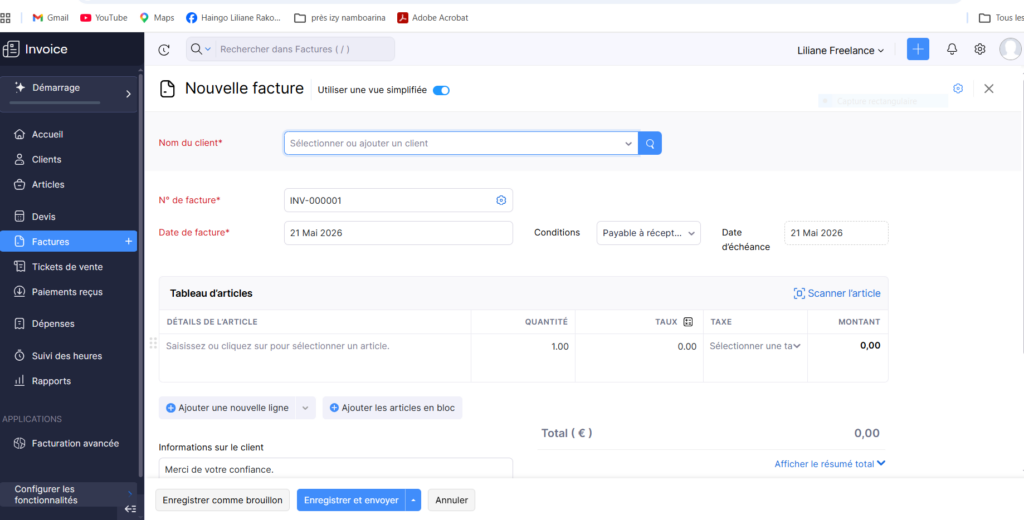Click the Scanner l'article link
1024x520 pixels.
837,293
